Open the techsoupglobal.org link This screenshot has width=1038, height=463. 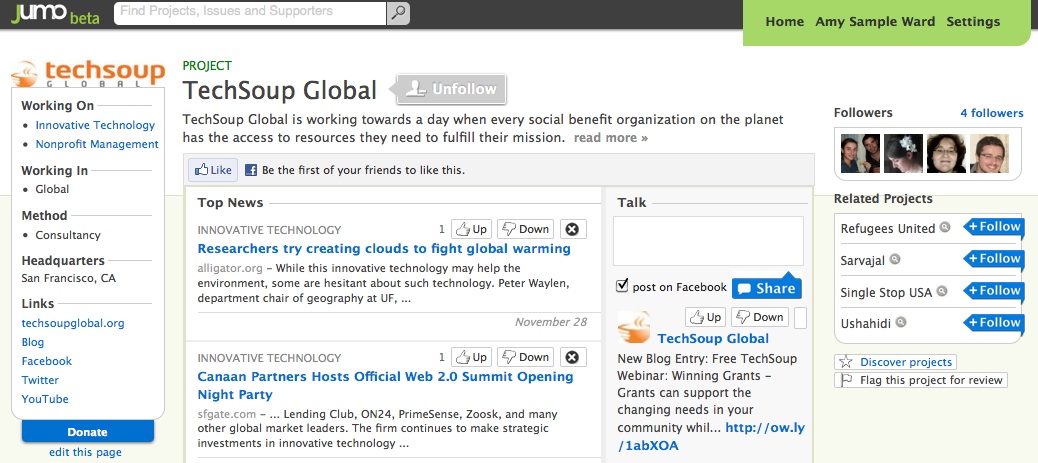point(73,323)
